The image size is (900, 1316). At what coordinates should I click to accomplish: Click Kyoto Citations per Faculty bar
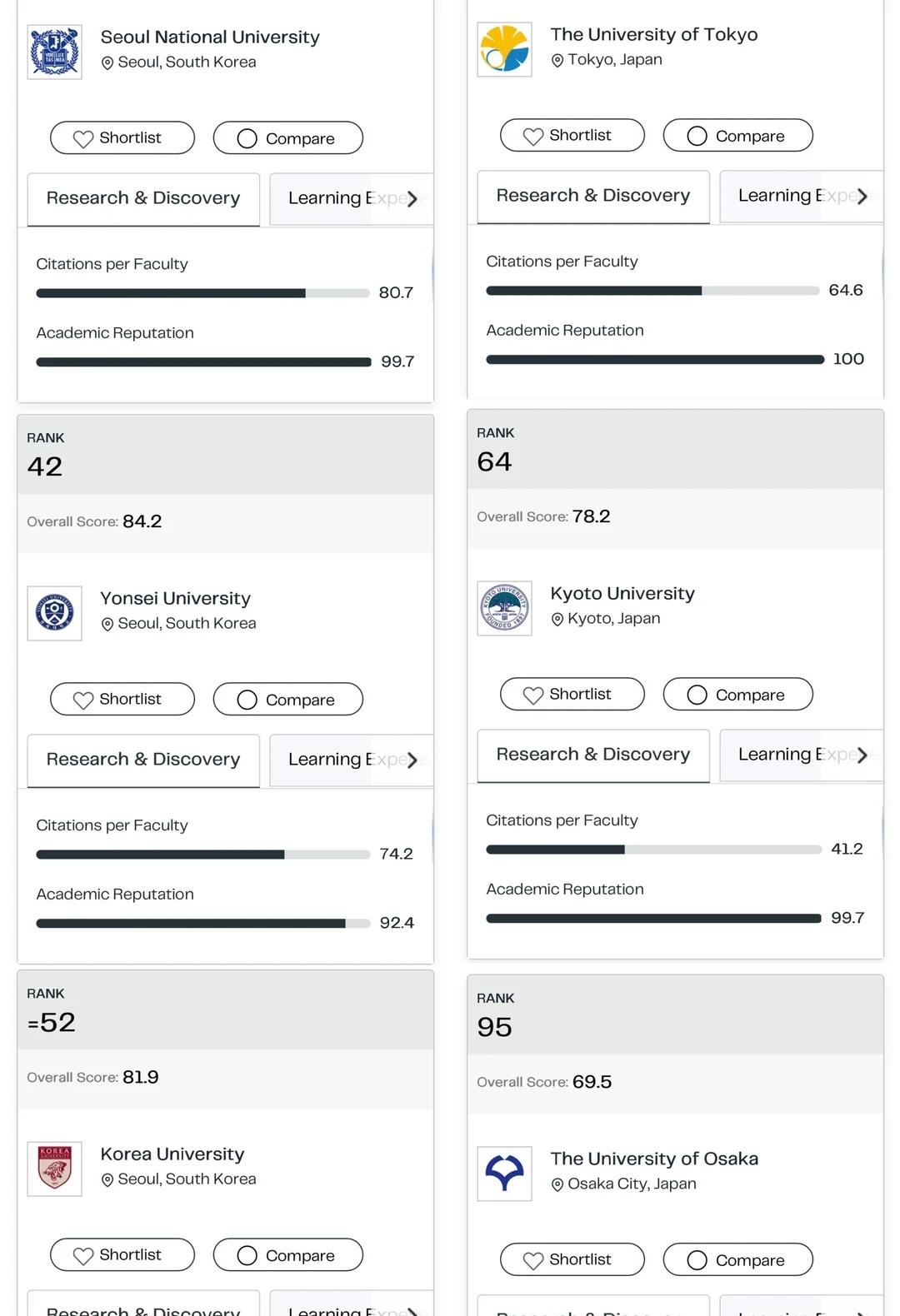pos(654,850)
